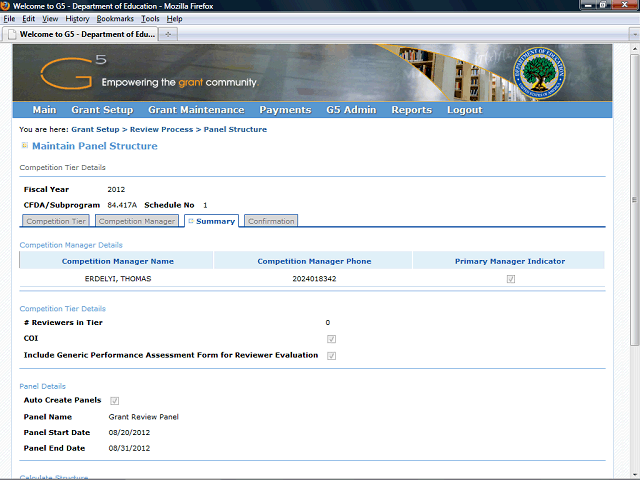640x480 pixels.
Task: Click the Grant Review Panel name value
Action: coord(143,417)
